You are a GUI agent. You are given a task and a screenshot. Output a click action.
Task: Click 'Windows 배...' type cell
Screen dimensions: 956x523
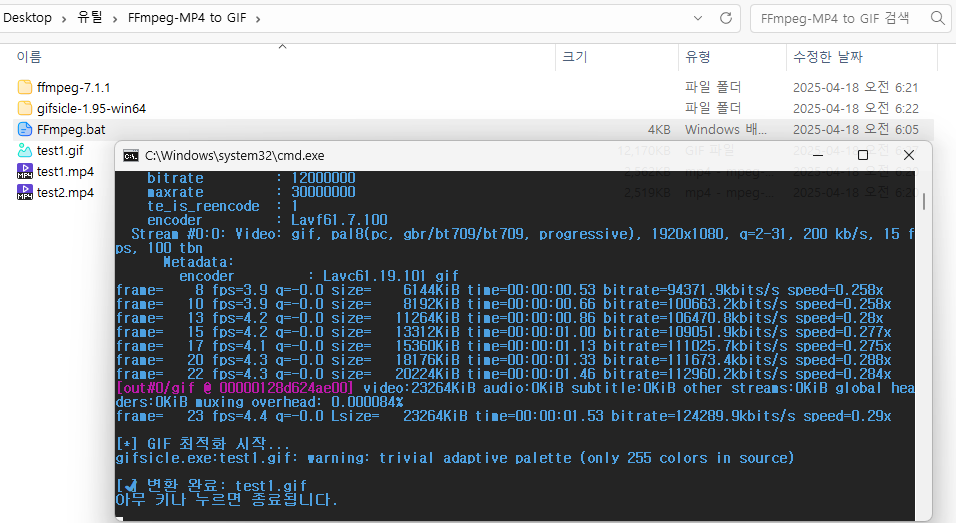click(726, 130)
